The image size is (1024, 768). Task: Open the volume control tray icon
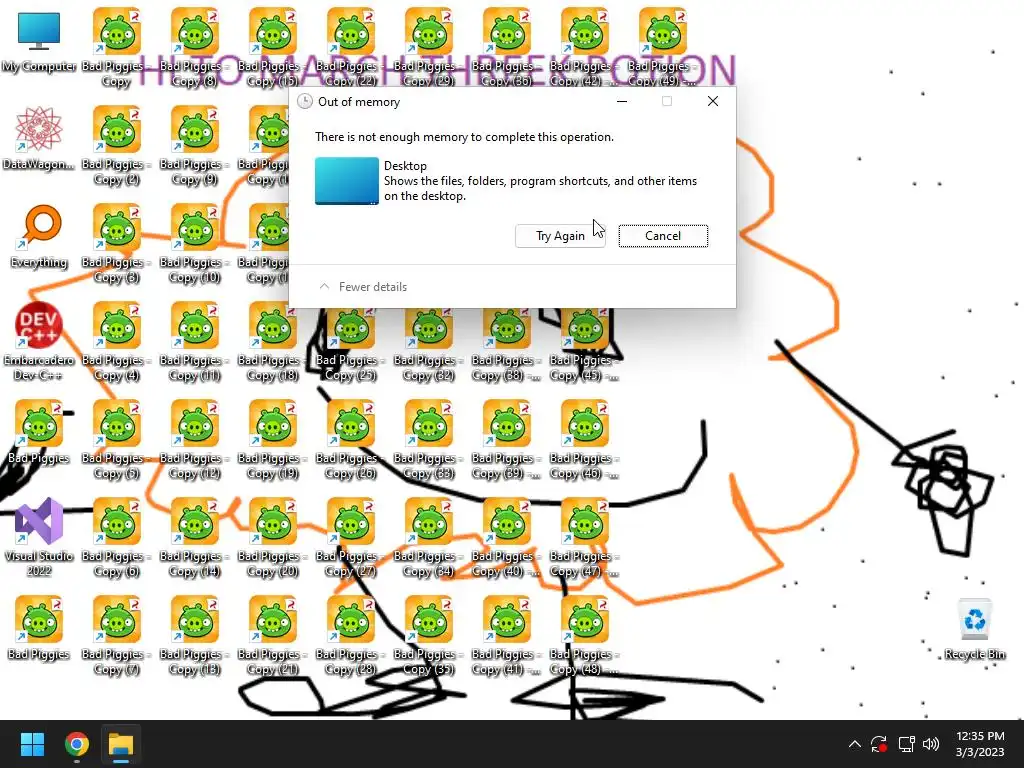(x=931, y=744)
